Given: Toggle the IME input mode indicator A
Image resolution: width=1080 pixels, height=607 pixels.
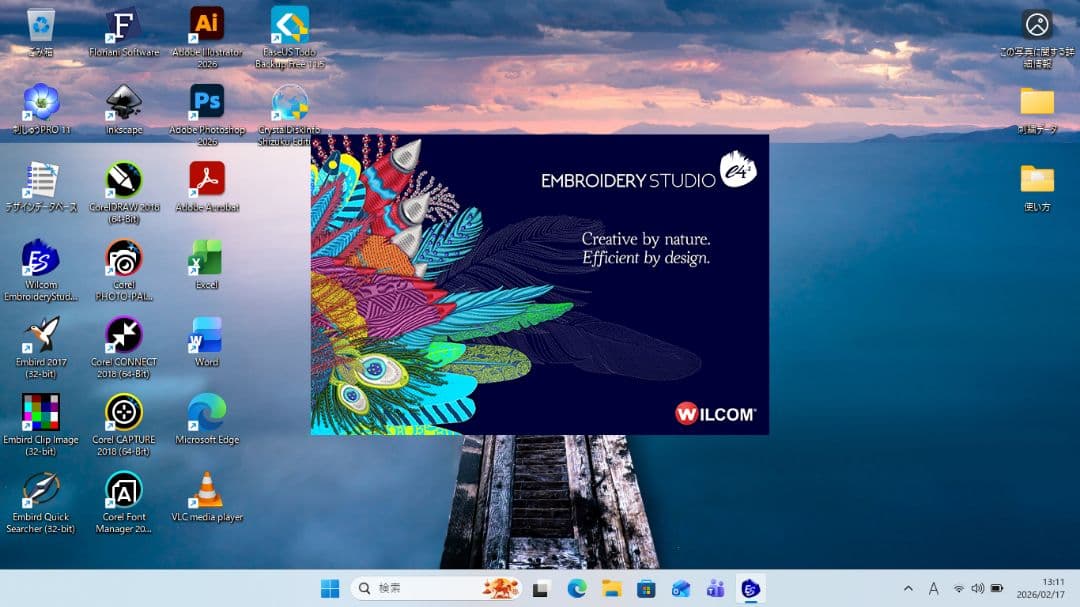Looking at the screenshot, I should point(933,588).
